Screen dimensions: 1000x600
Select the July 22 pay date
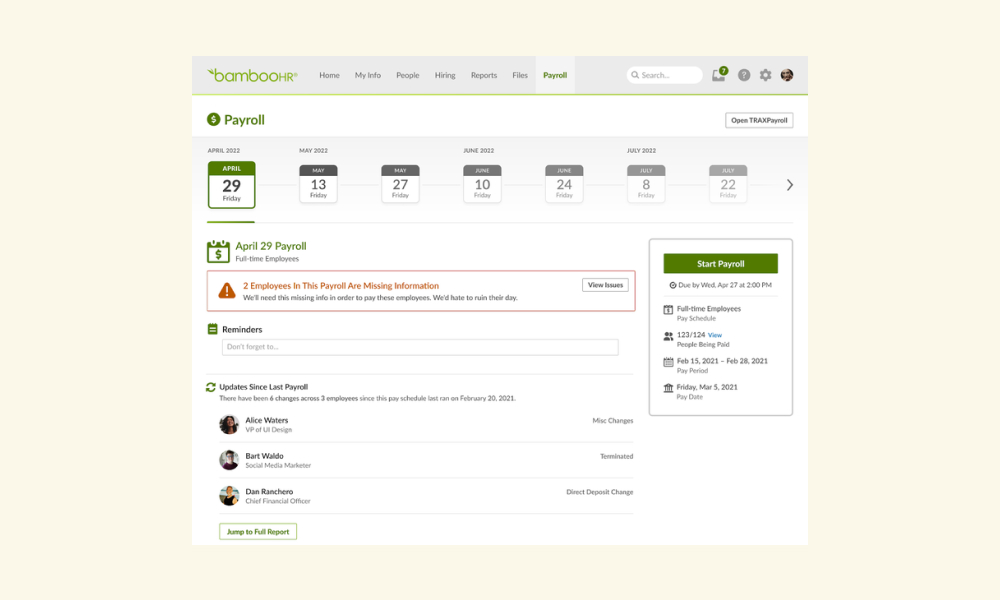[728, 184]
